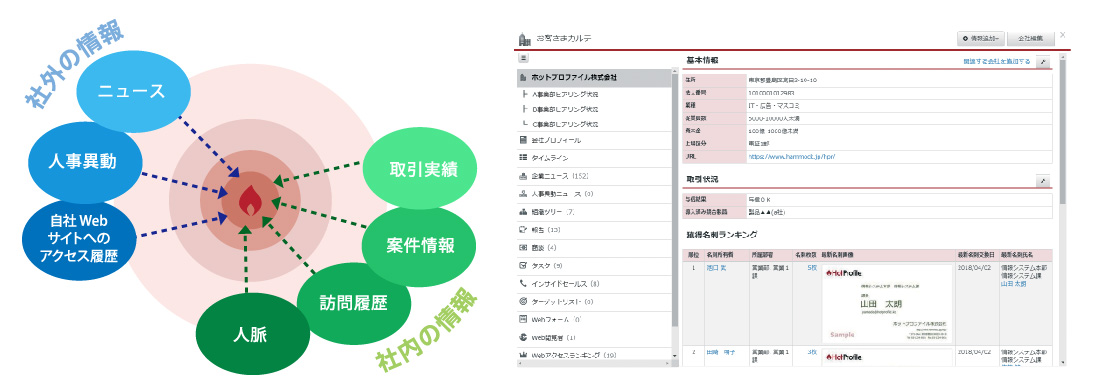This screenshot has height=391, width=1094.
Task: Open the 情報追加 dropdown button
Action: (x=980, y=39)
